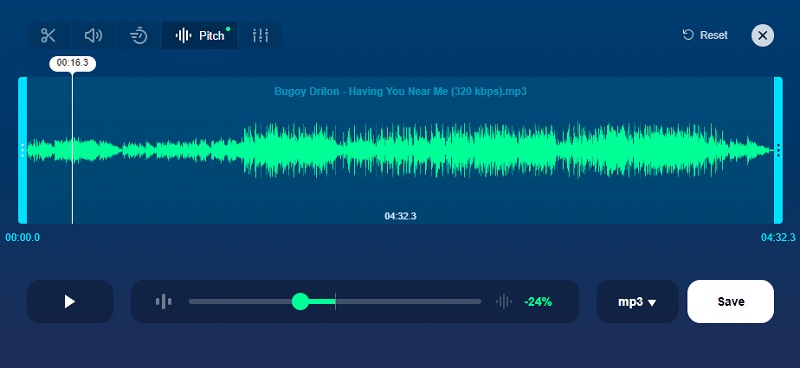Save the edited audio

pos(731,302)
